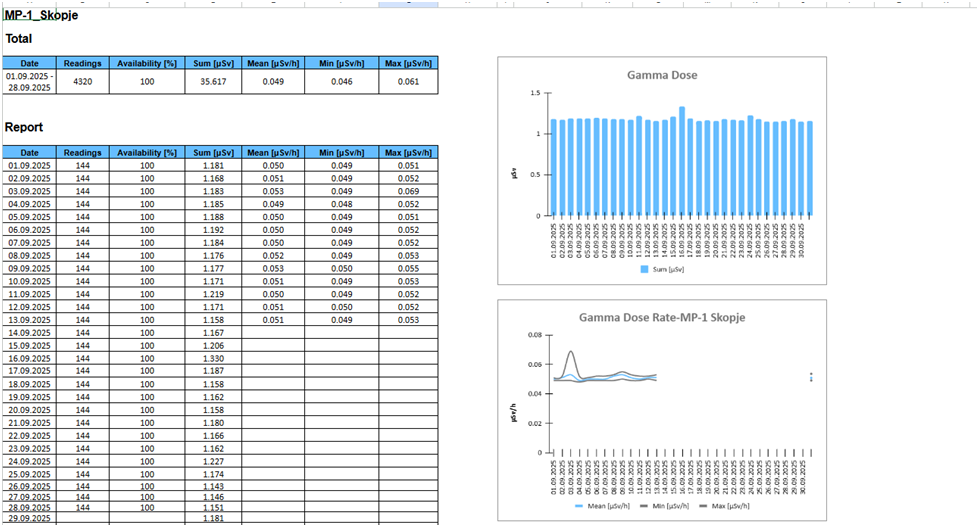Select the min value 0.048 for 04.09.2025
The width and height of the screenshot is (979, 527).
pyautogui.click(x=342, y=204)
